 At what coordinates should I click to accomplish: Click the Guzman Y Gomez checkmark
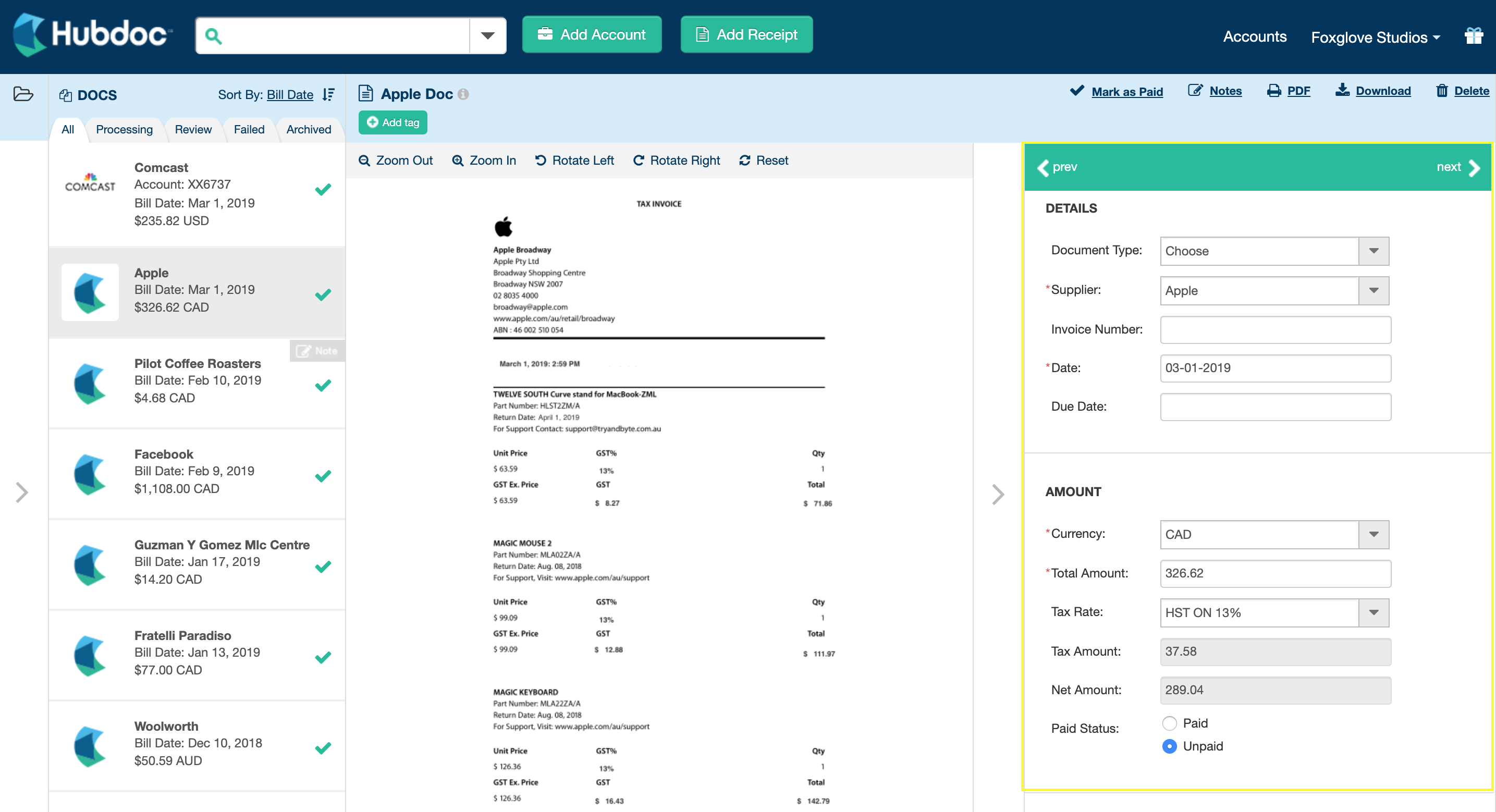(323, 567)
